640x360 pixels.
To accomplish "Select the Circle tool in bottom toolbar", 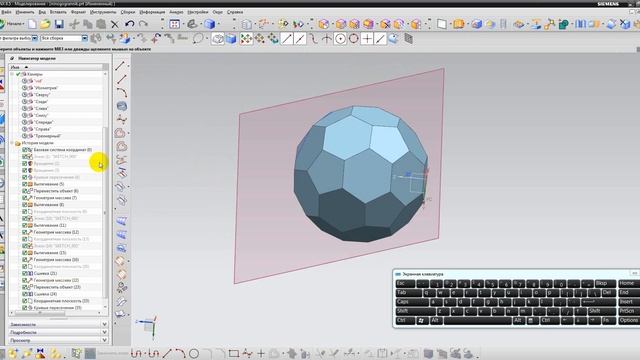I will click(194, 353).
